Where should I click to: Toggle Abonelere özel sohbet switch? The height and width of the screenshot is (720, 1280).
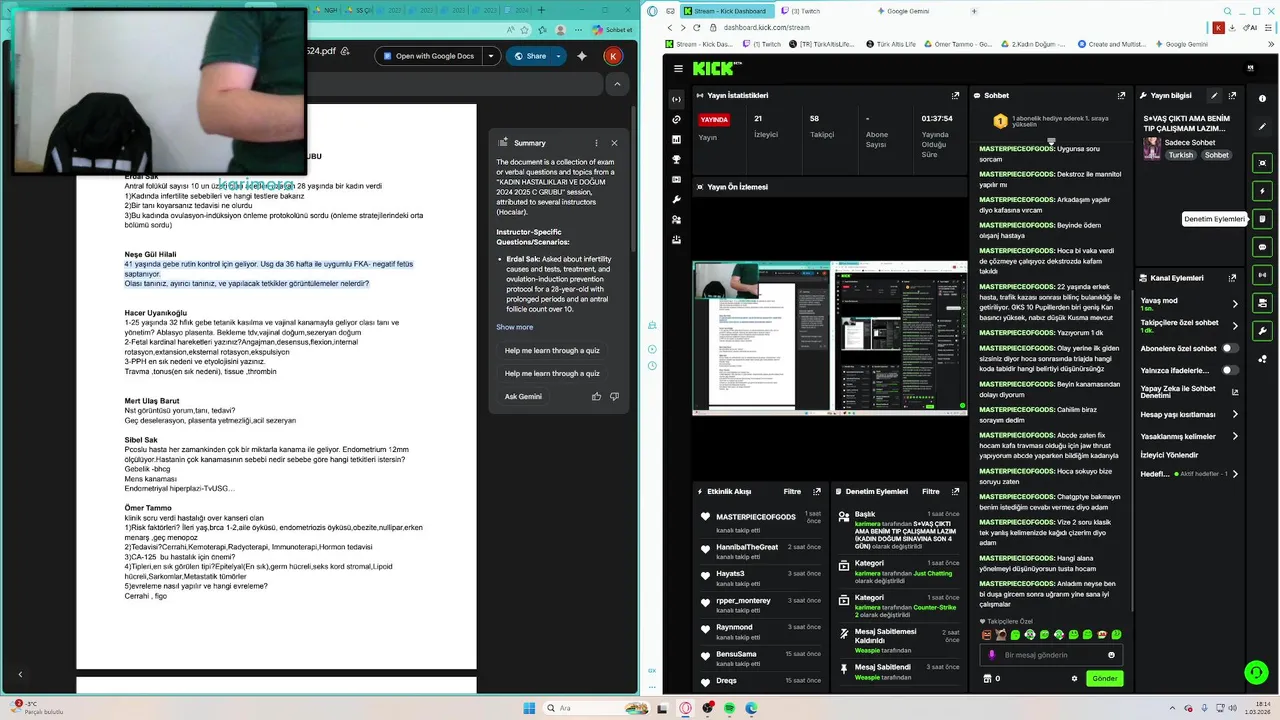(1229, 348)
